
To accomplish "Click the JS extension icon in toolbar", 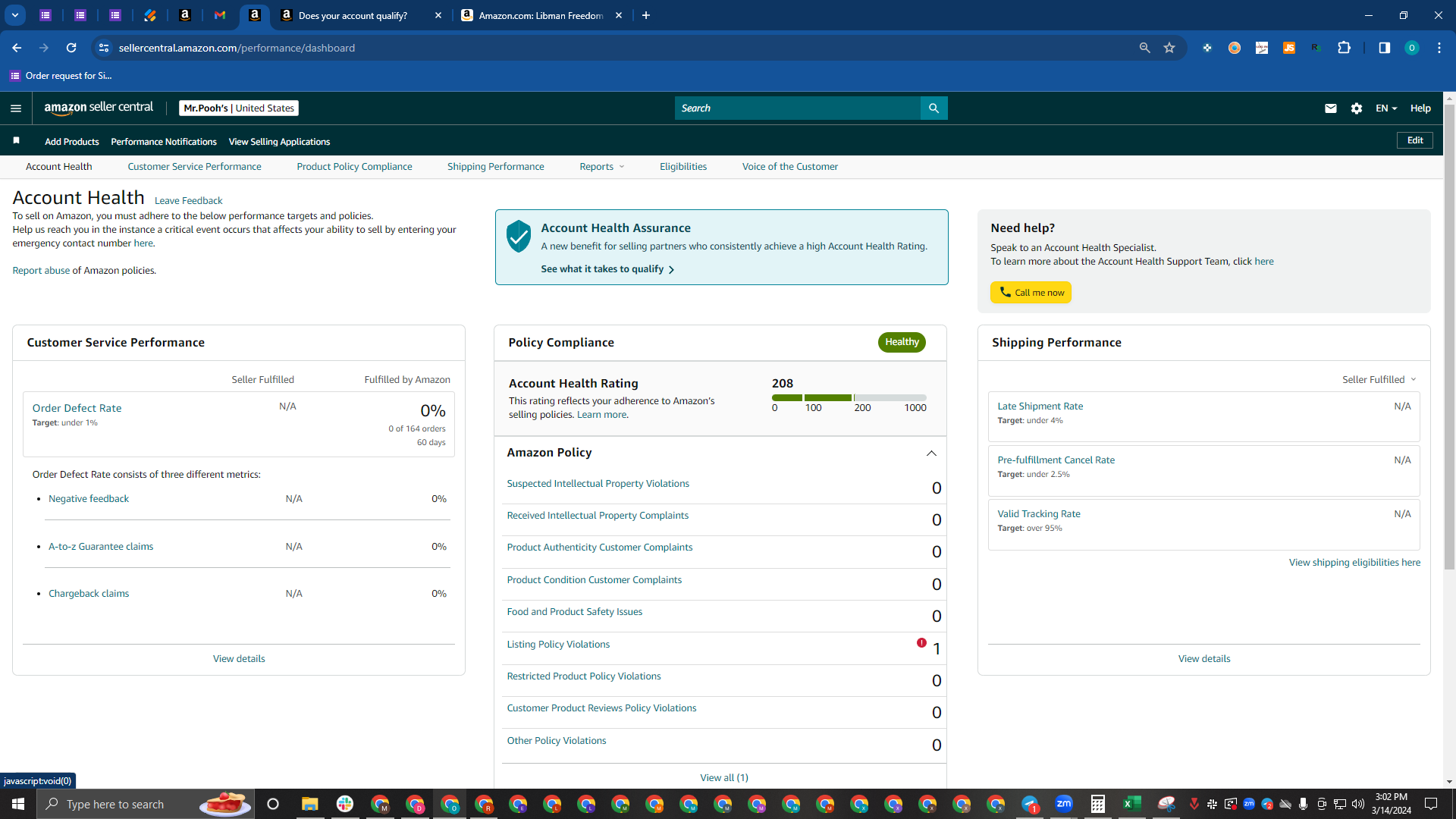I will [1289, 48].
